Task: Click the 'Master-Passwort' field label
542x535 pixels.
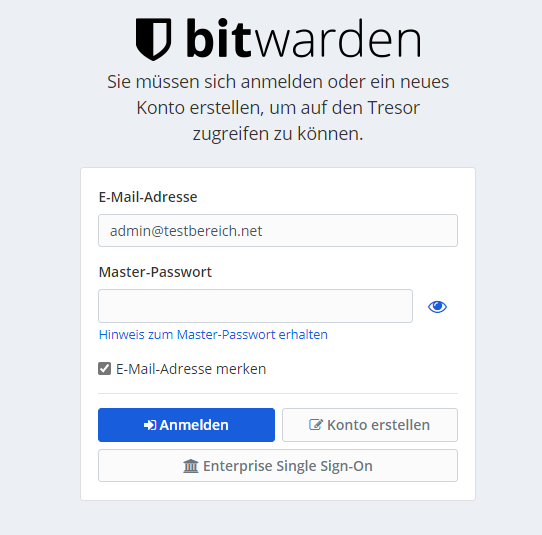Action: 155,272
